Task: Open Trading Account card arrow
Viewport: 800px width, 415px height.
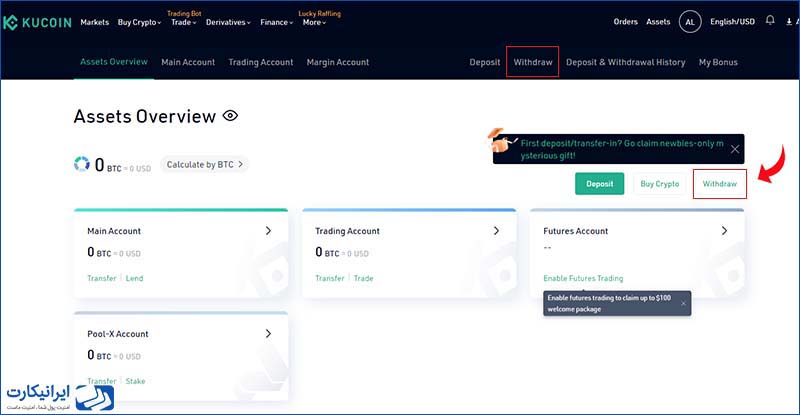Action: click(496, 231)
